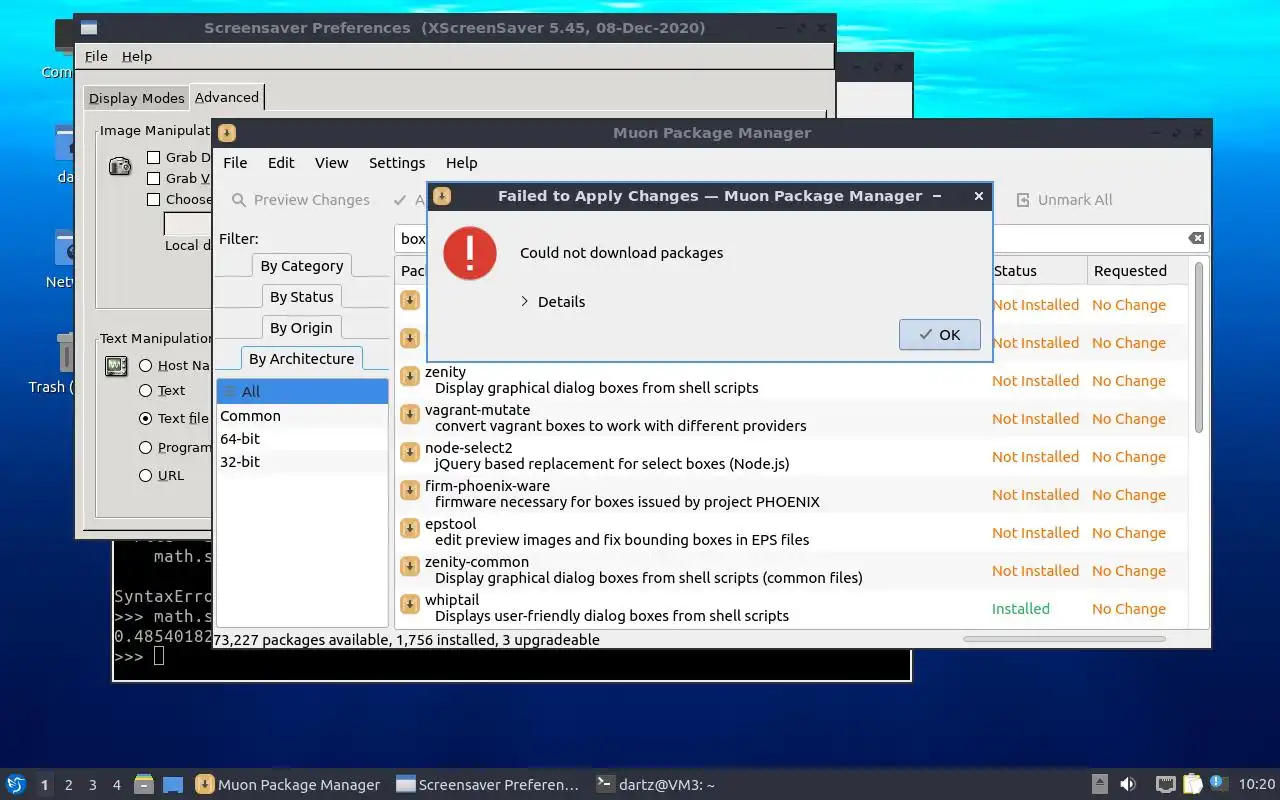Switch to the Screensaver Preferences taskbar button
Image resolution: width=1280 pixels, height=800 pixels.
488,785
